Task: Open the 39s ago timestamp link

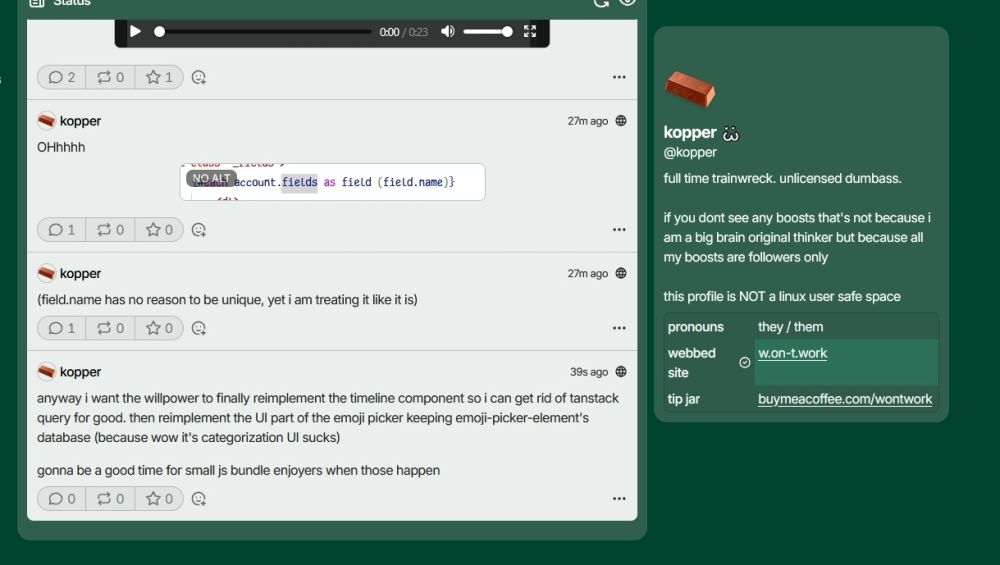Action: pos(589,372)
